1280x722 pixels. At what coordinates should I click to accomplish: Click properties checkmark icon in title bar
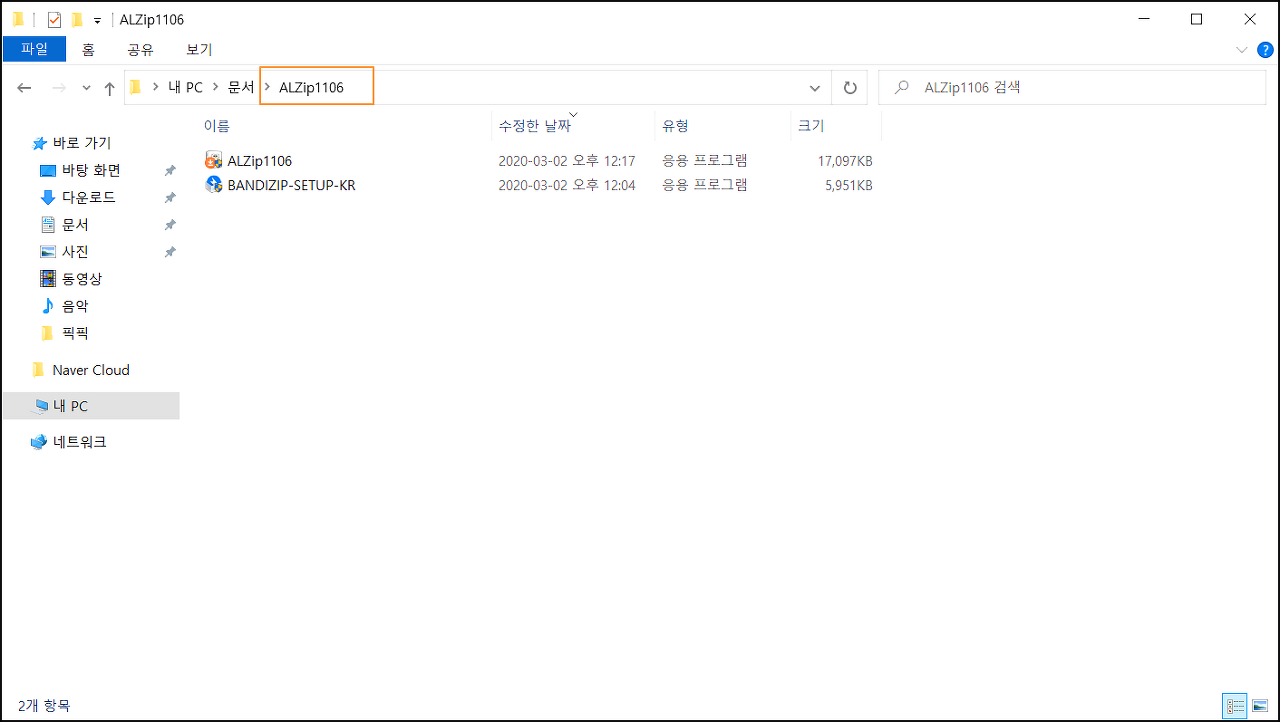[x=54, y=20]
